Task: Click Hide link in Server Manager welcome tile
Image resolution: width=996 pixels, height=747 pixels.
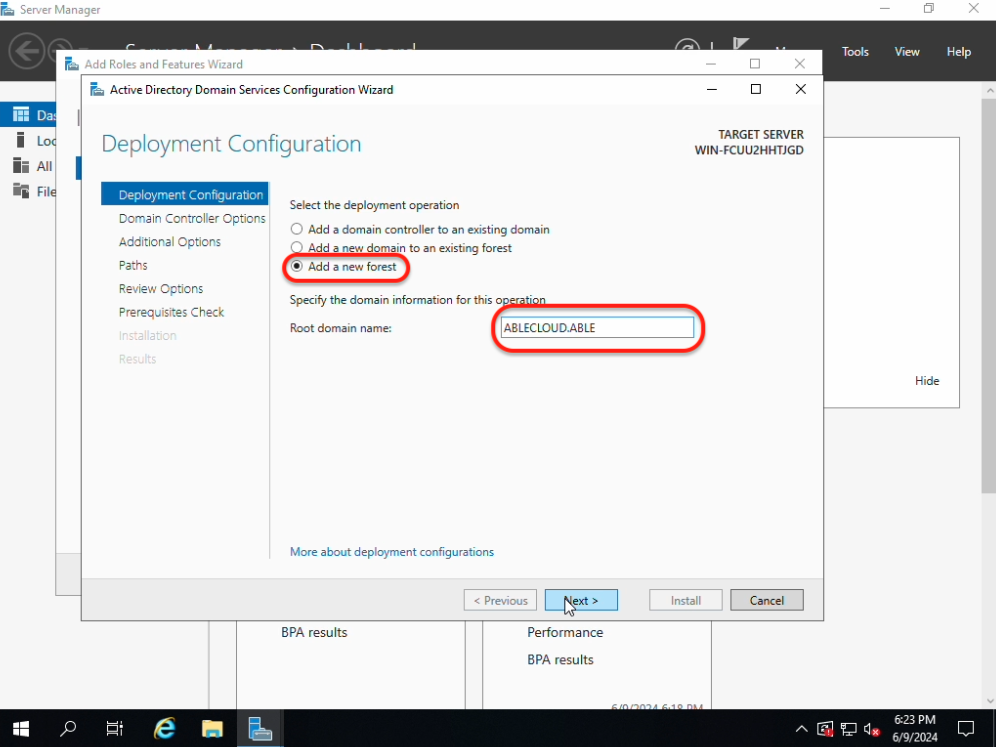Action: tap(927, 381)
